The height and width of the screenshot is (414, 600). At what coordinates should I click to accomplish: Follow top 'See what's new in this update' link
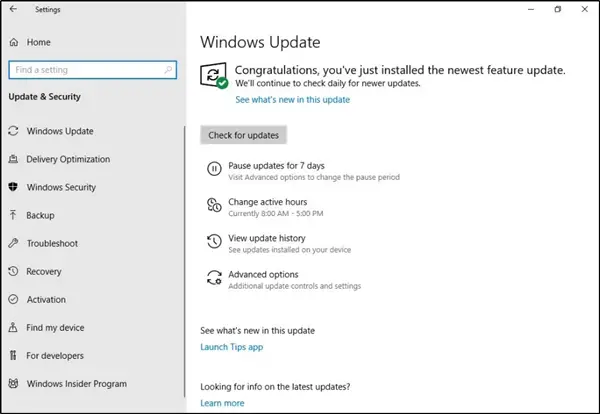pyautogui.click(x=293, y=99)
